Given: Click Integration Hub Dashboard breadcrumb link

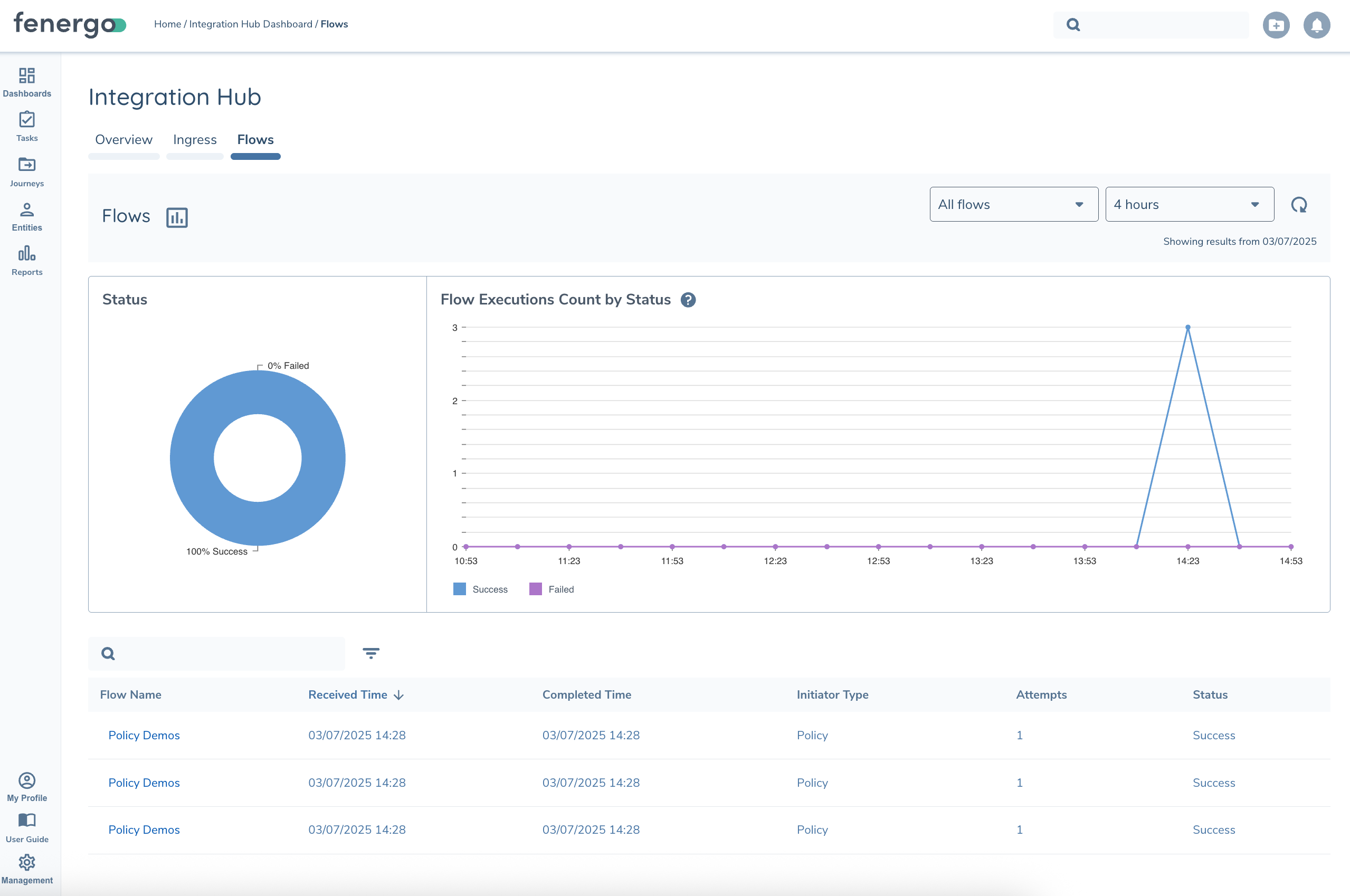Looking at the screenshot, I should pos(250,24).
